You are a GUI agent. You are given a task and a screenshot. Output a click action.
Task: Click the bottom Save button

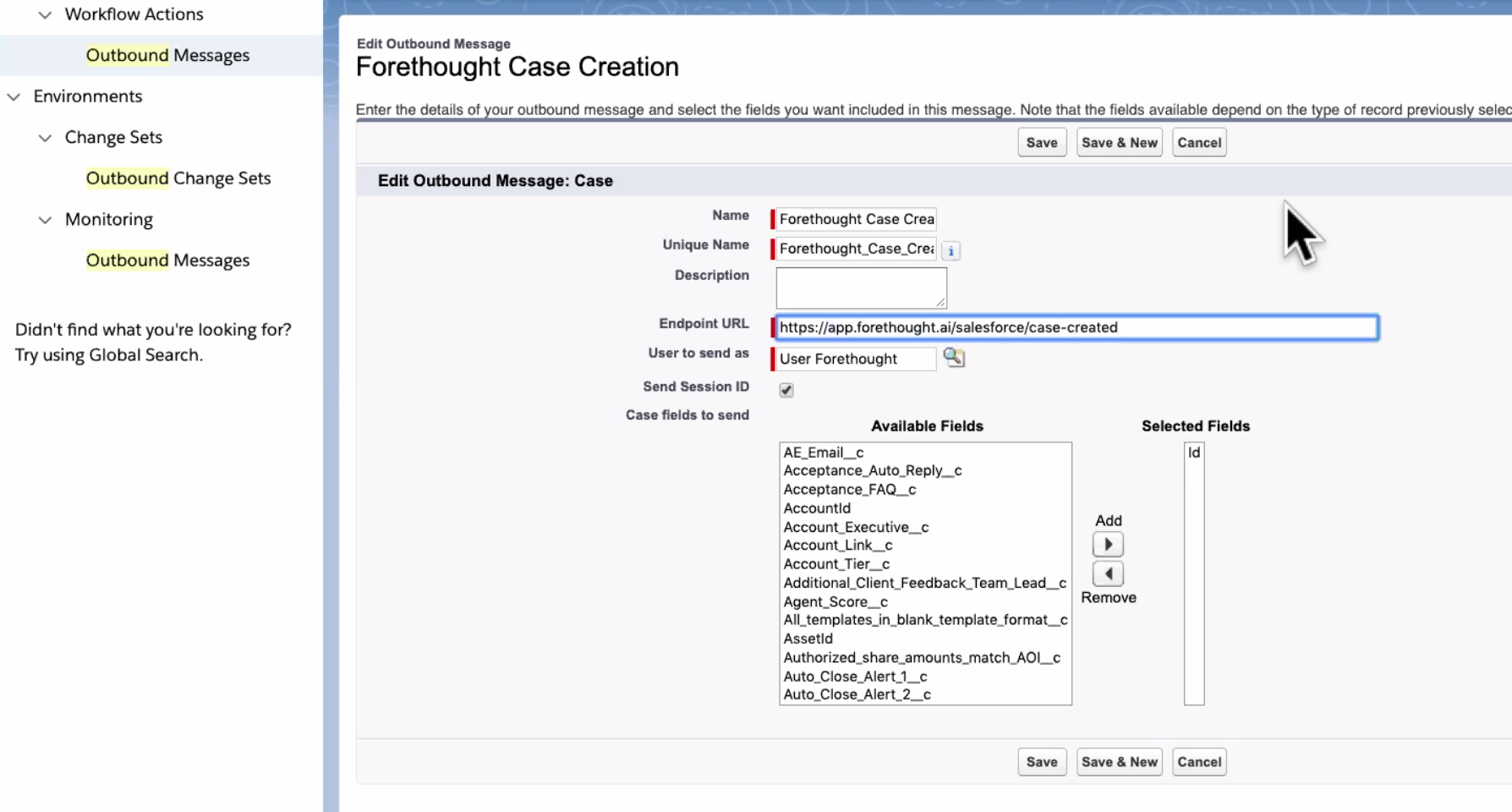[x=1042, y=761]
